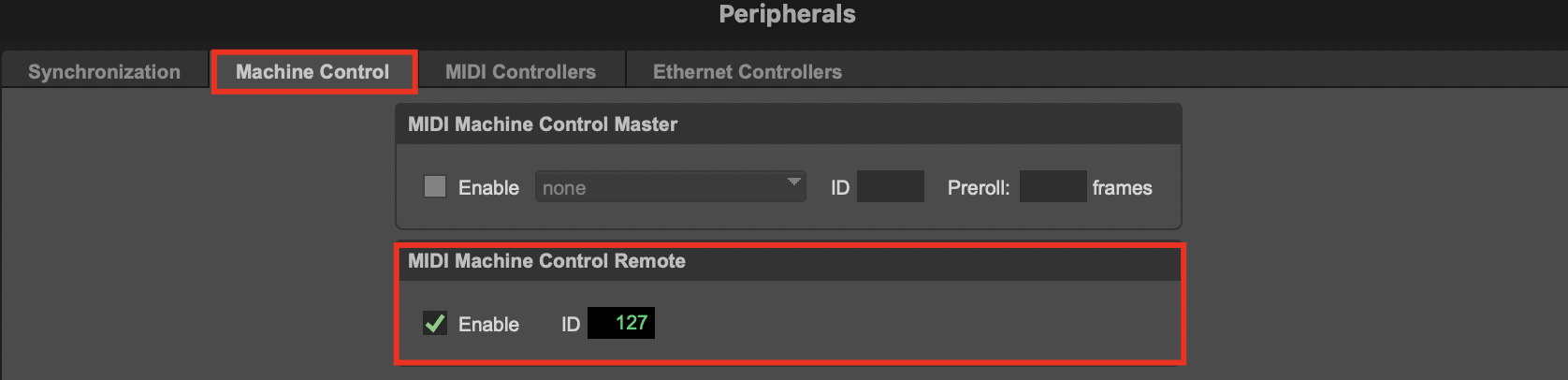This screenshot has height=380, width=1568.
Task: Click the MIDI Machine Control Master header
Action: point(543,124)
